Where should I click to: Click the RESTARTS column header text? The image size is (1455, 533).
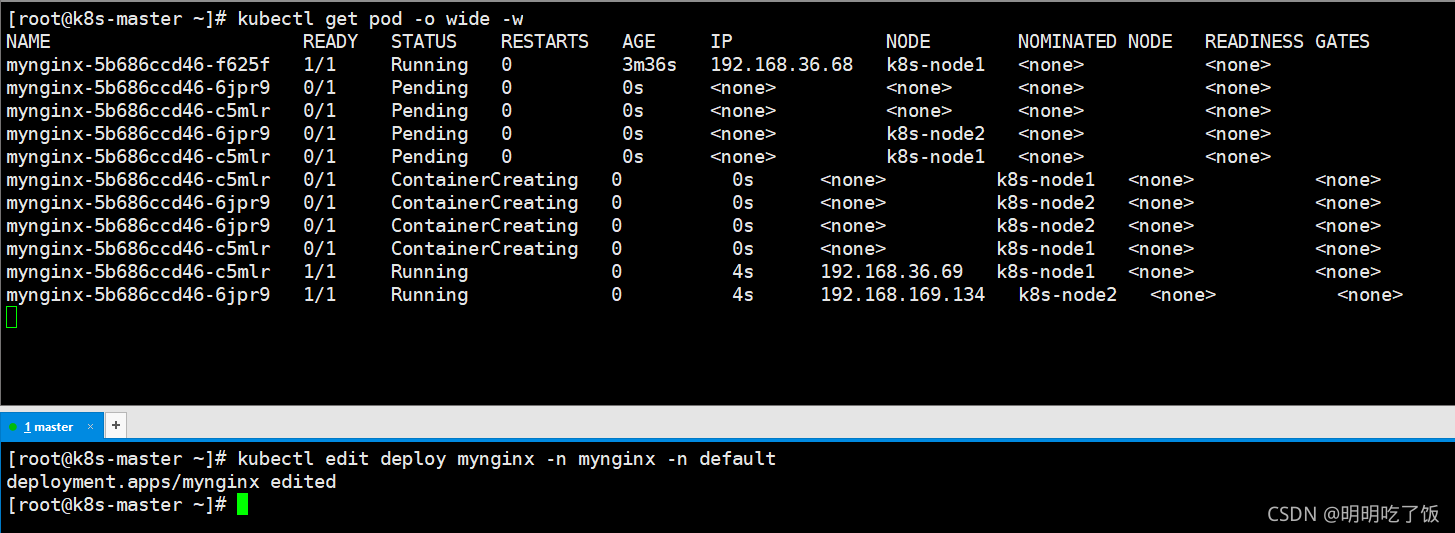click(545, 42)
